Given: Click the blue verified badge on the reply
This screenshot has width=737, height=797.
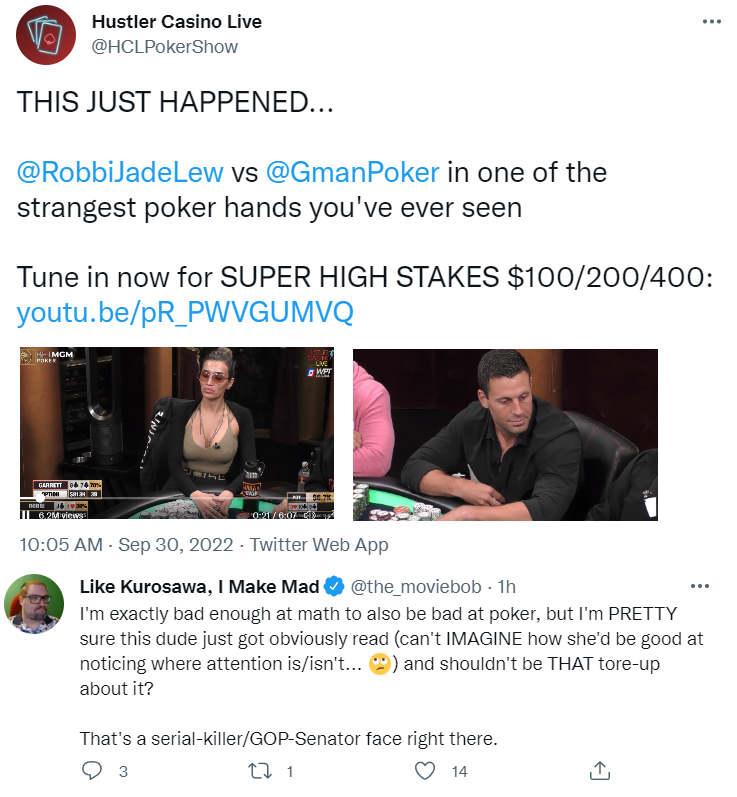Looking at the screenshot, I should click(337, 586).
